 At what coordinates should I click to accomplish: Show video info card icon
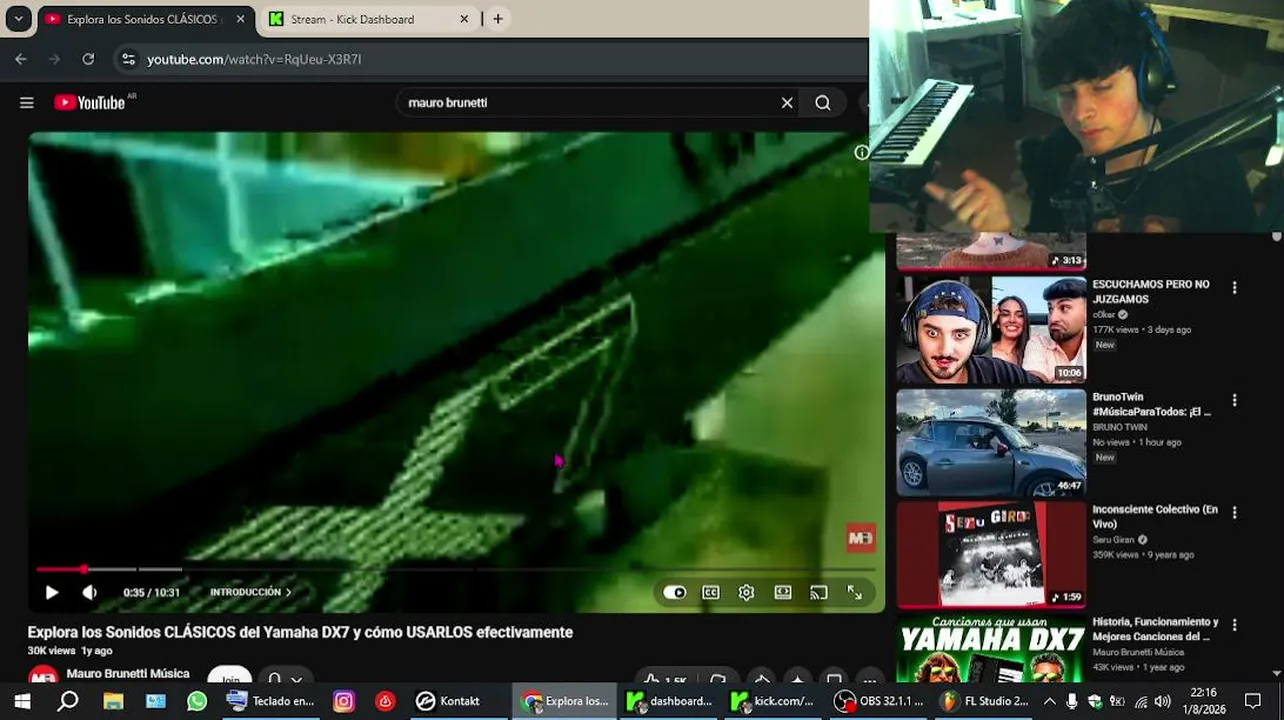tap(862, 152)
